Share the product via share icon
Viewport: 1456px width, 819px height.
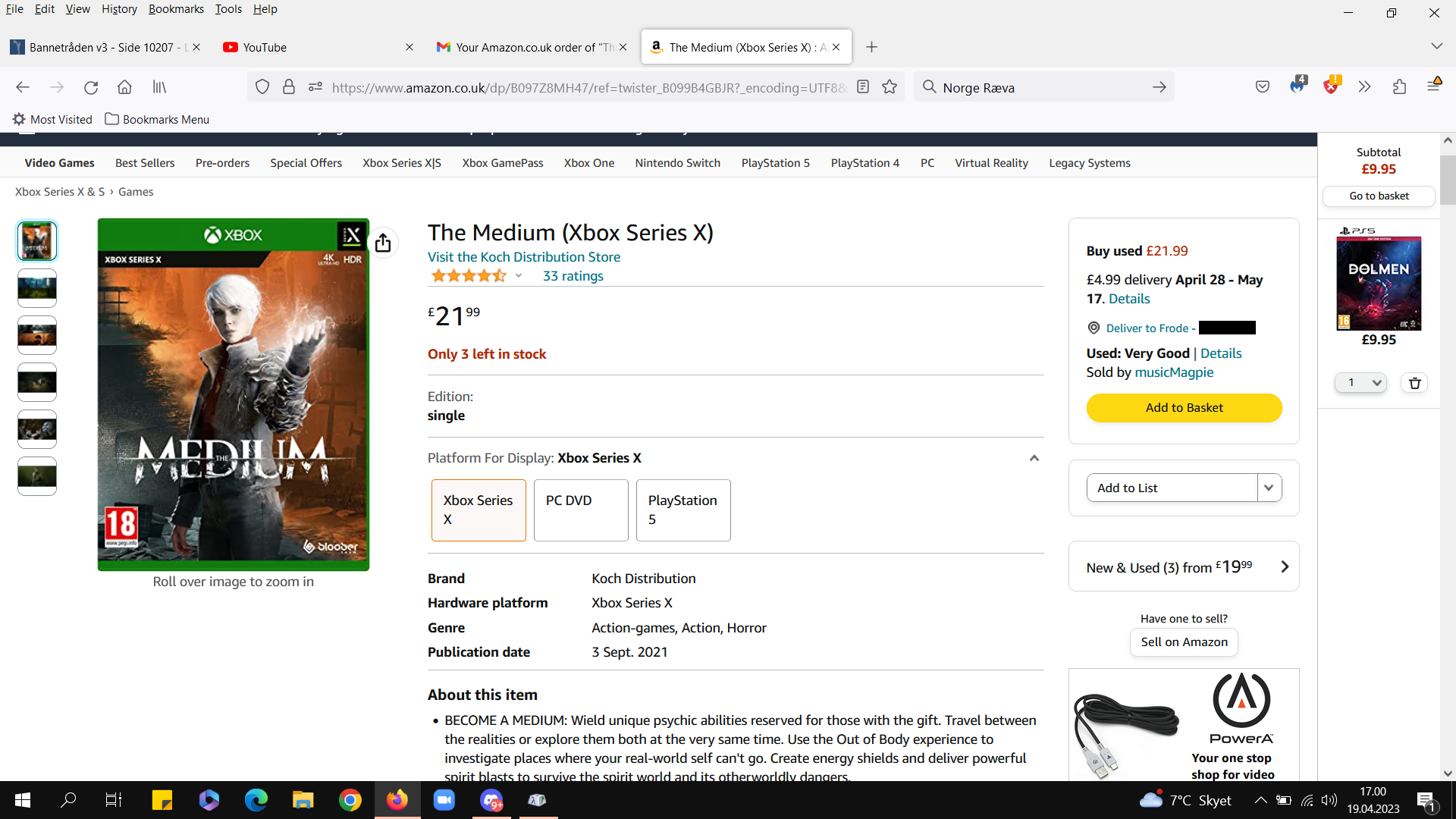click(383, 243)
